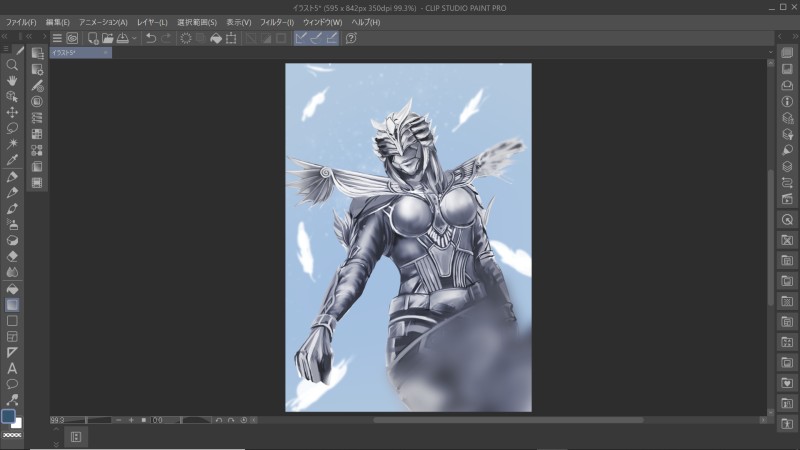Screen dimensions: 800x450
Task: Expand the save options dropdown arrow
Action: pyautogui.click(x=134, y=38)
